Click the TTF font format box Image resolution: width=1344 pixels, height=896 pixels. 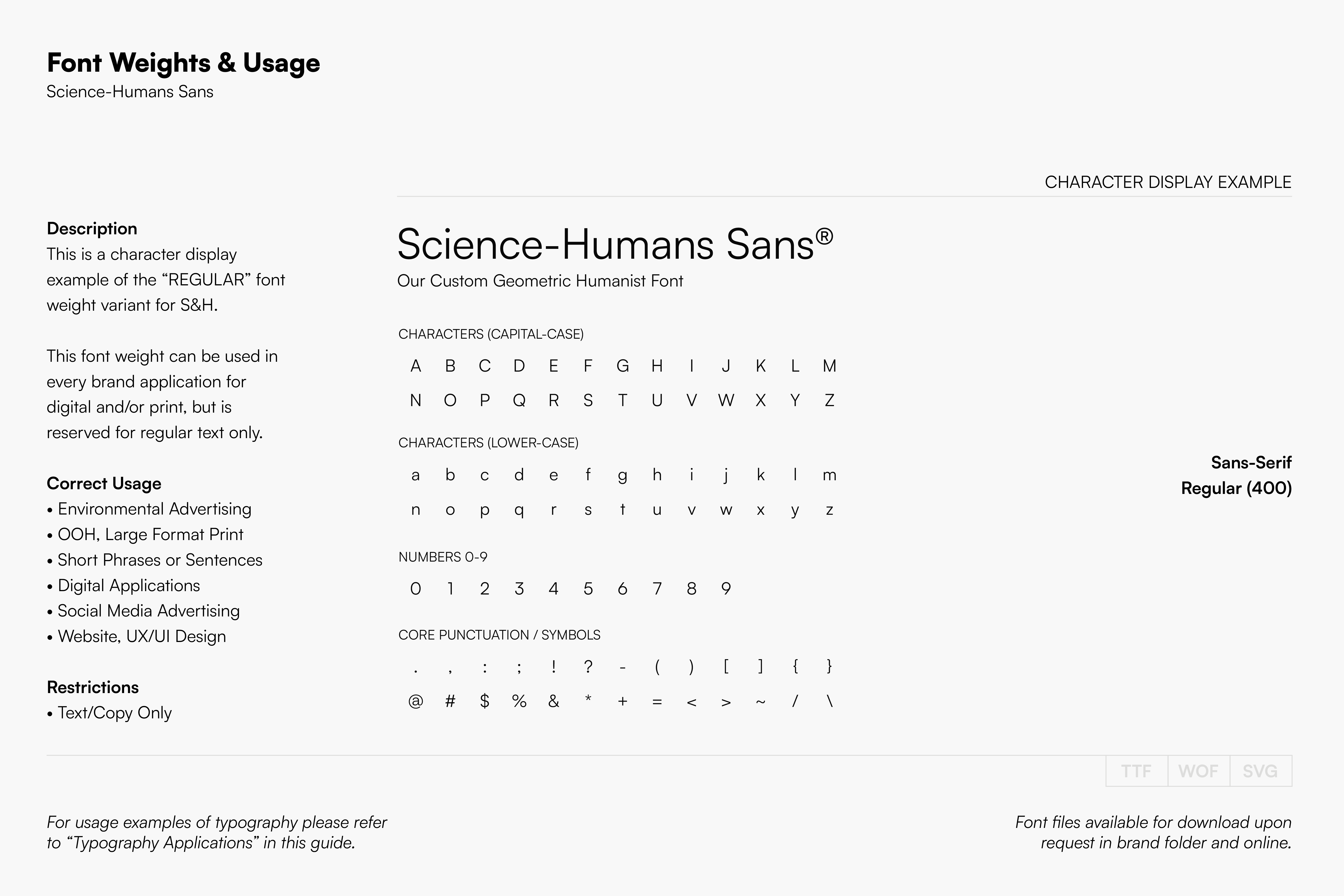click(x=1136, y=771)
